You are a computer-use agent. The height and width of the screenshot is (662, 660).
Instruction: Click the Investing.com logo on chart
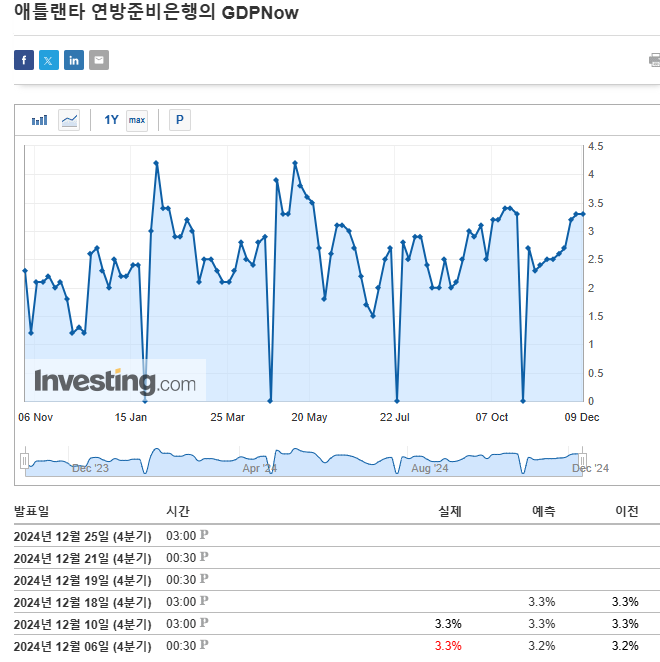pyautogui.click(x=115, y=381)
